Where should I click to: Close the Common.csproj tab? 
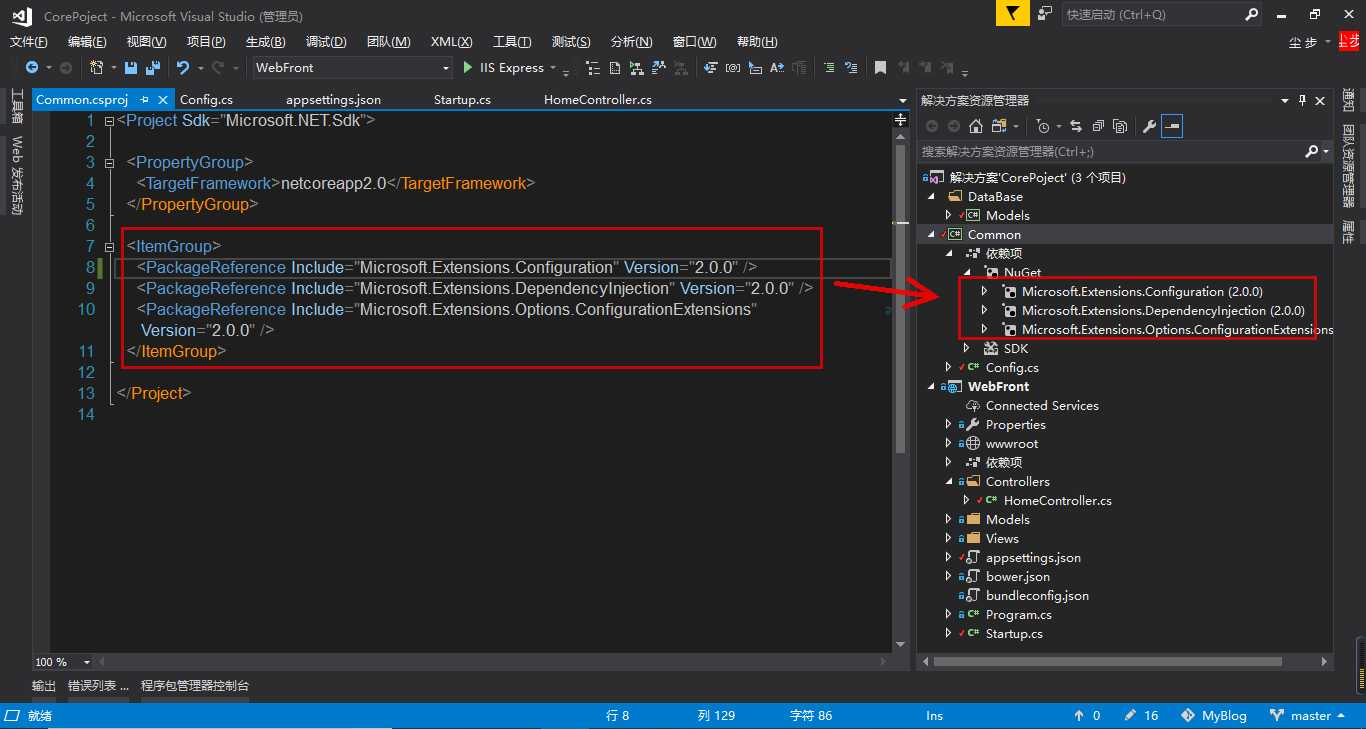point(163,100)
